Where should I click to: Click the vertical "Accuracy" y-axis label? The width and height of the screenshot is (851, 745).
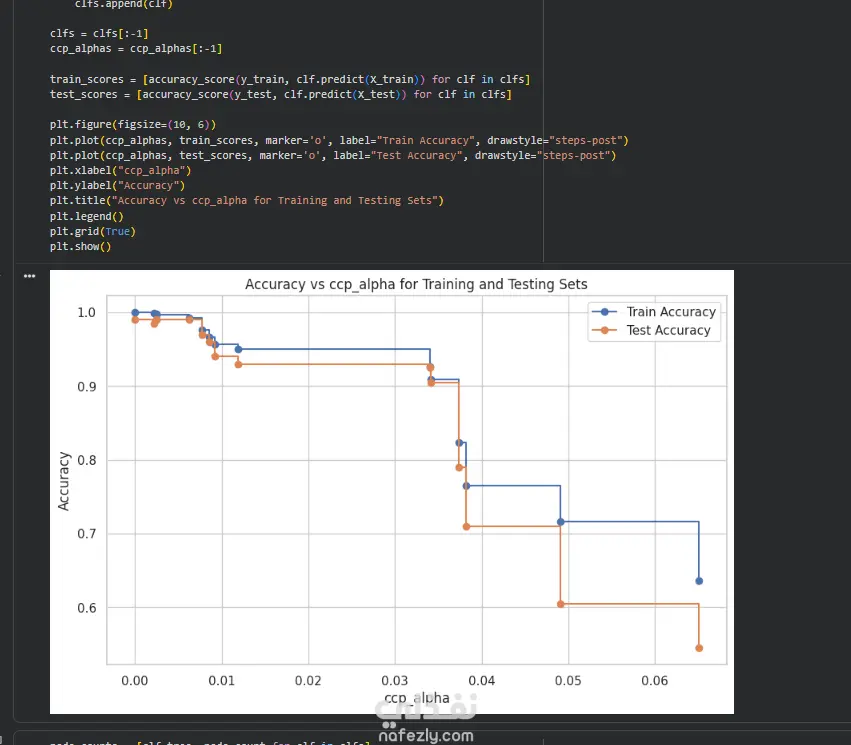click(x=64, y=481)
